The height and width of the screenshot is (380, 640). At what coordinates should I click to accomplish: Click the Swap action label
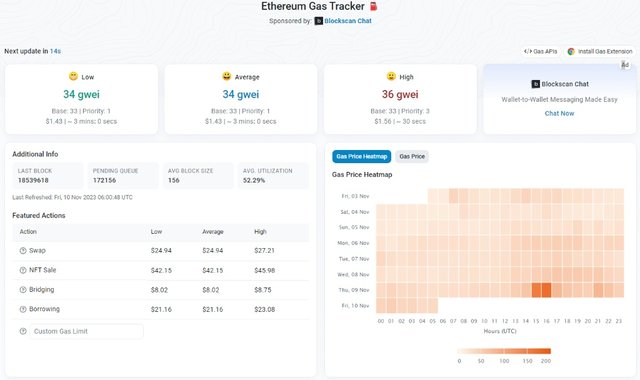[37, 251]
